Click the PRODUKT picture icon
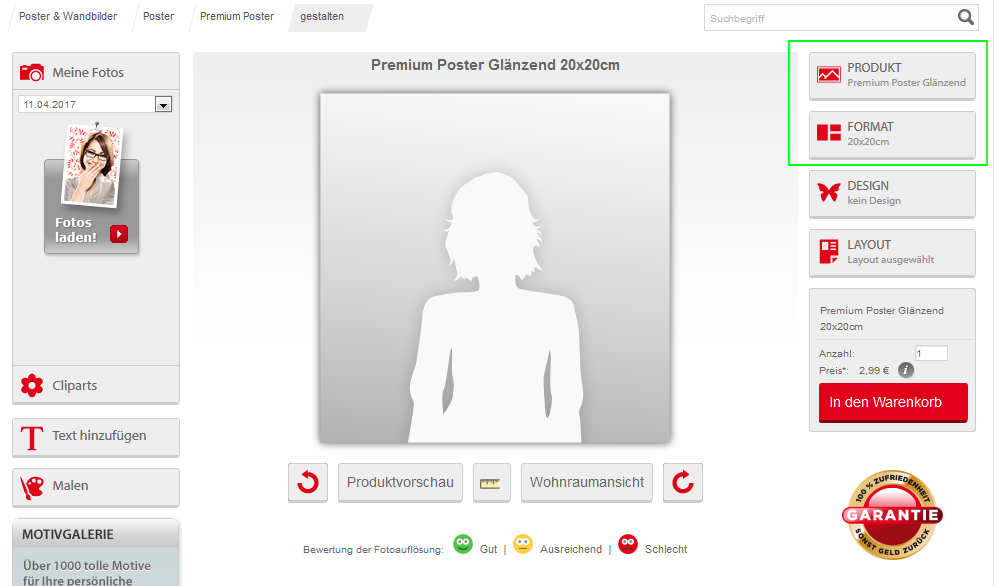The height and width of the screenshot is (586, 994). click(x=829, y=75)
